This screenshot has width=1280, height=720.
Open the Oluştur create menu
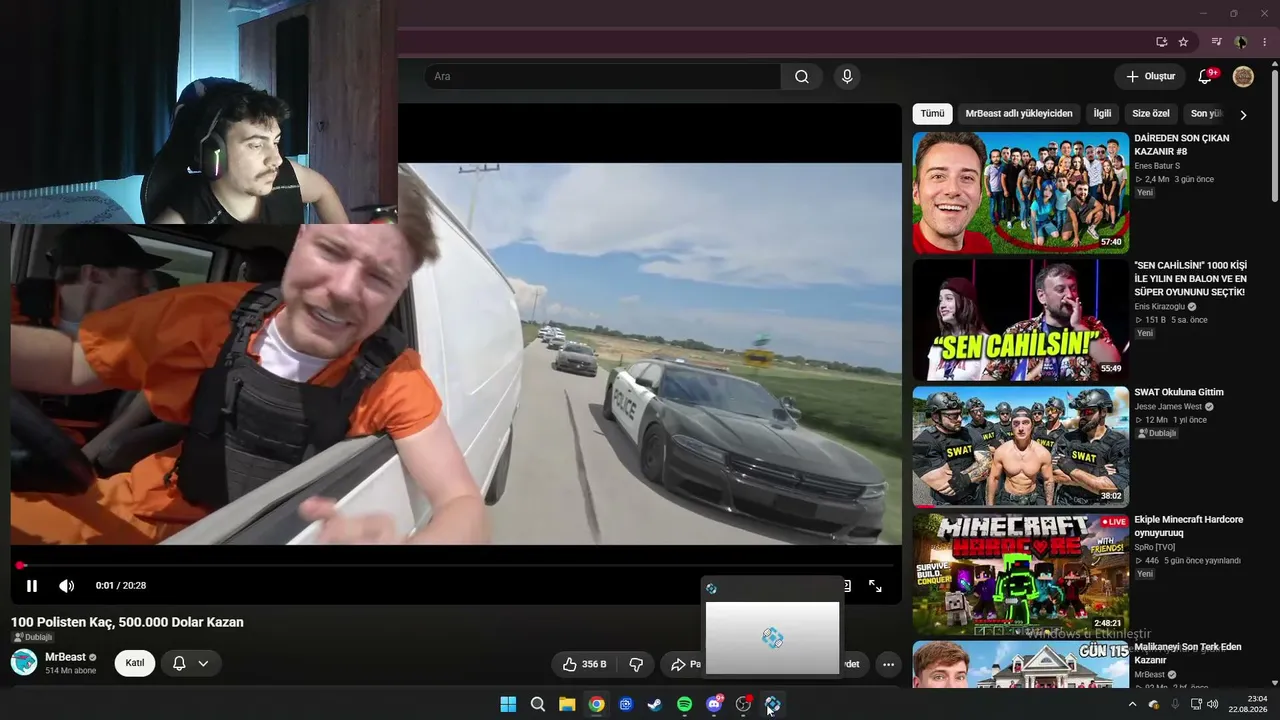click(1150, 77)
